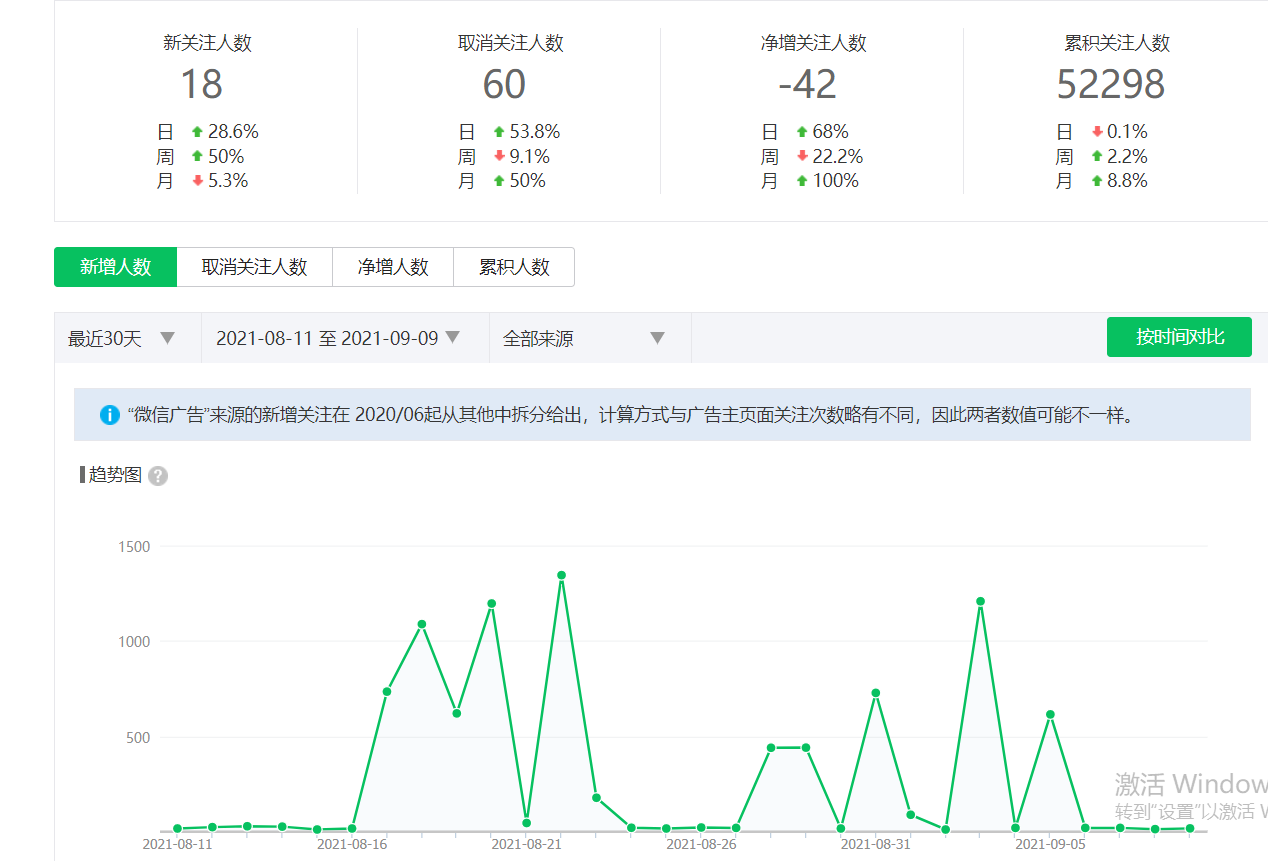
Task: Click the help question mark beside 趋势图
Action: (x=158, y=476)
